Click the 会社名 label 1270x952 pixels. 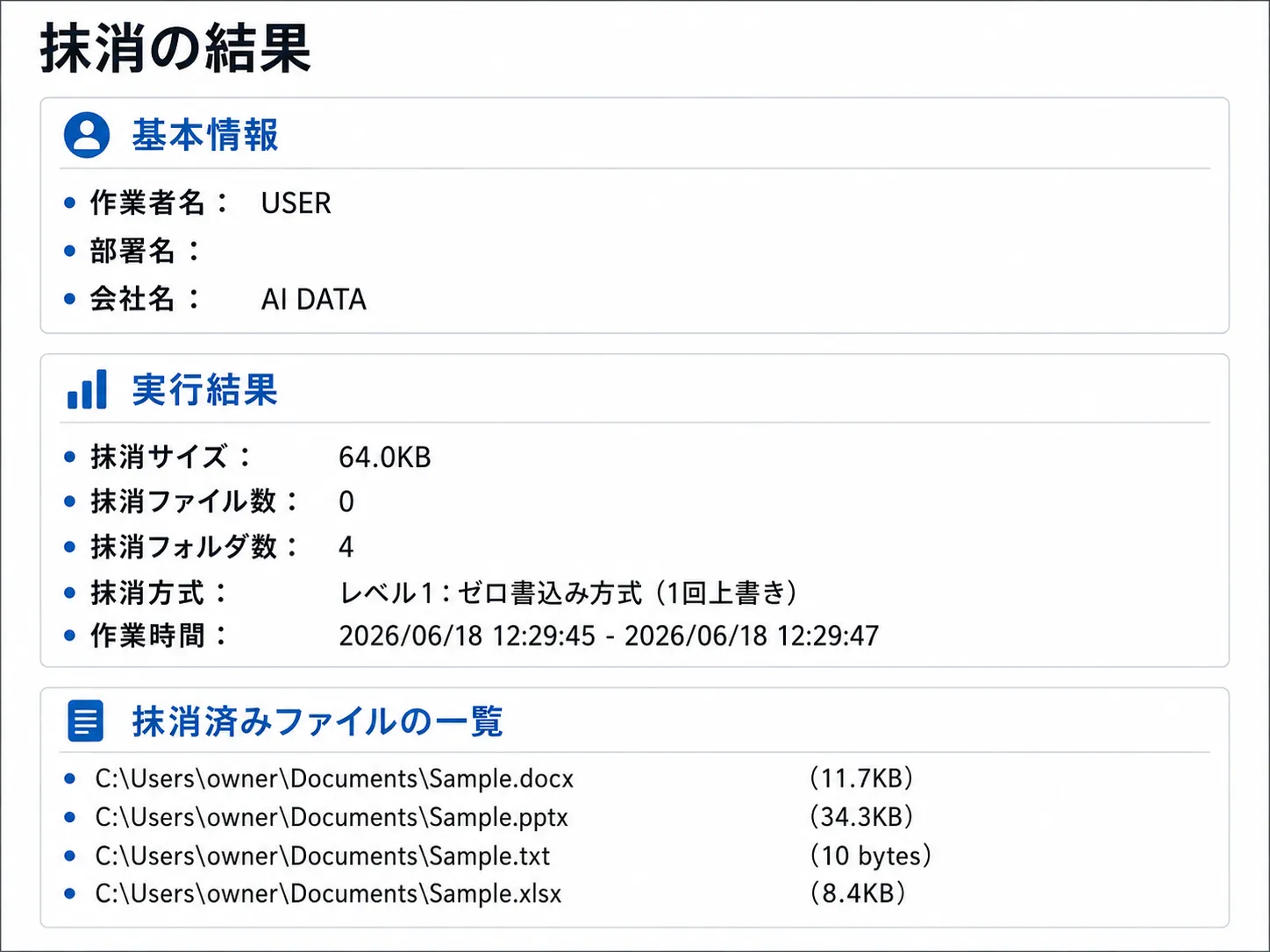[x=146, y=299]
